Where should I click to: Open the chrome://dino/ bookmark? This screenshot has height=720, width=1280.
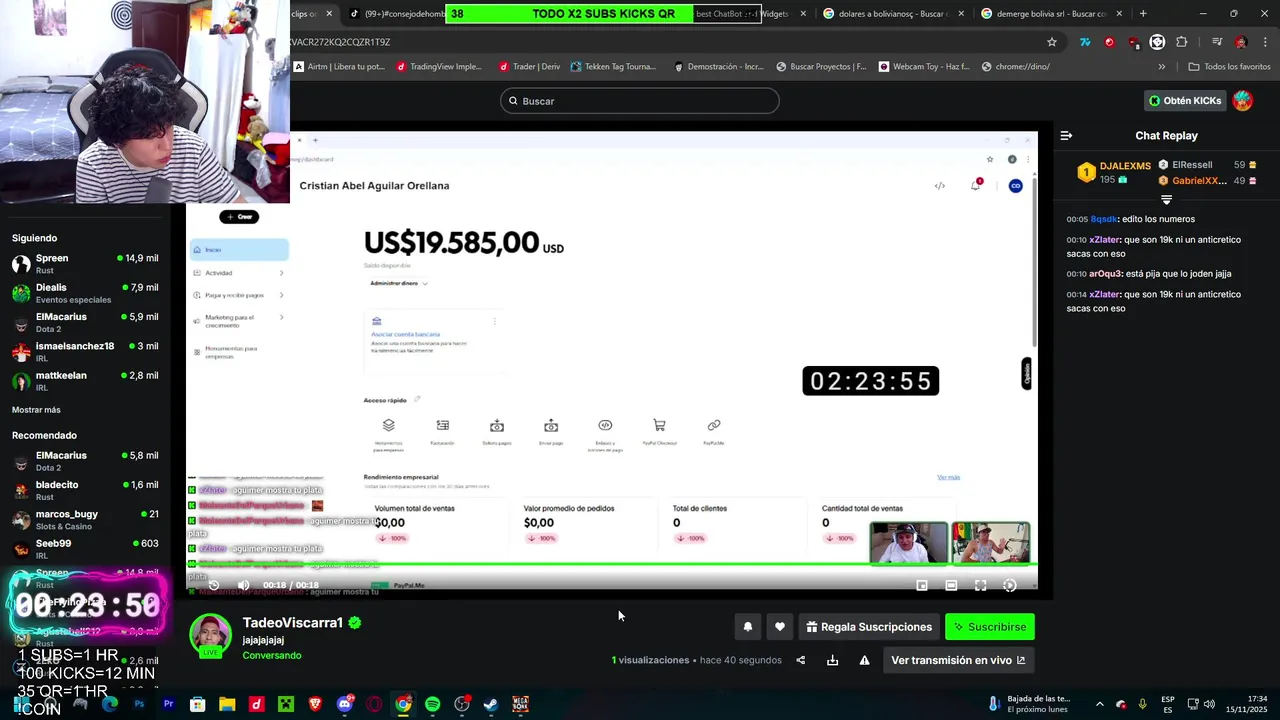tap(1015, 67)
